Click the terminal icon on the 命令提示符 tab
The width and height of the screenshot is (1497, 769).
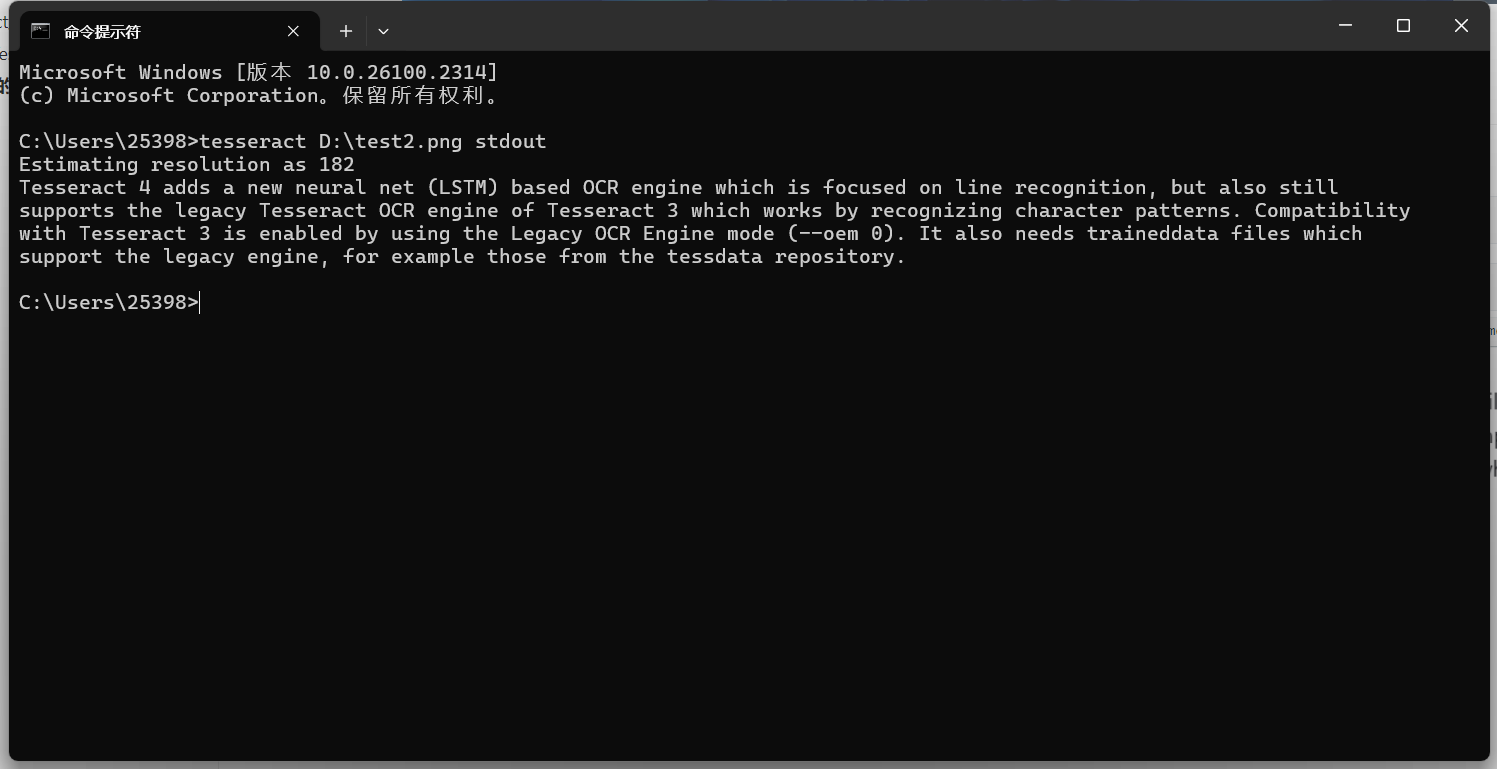[40, 31]
